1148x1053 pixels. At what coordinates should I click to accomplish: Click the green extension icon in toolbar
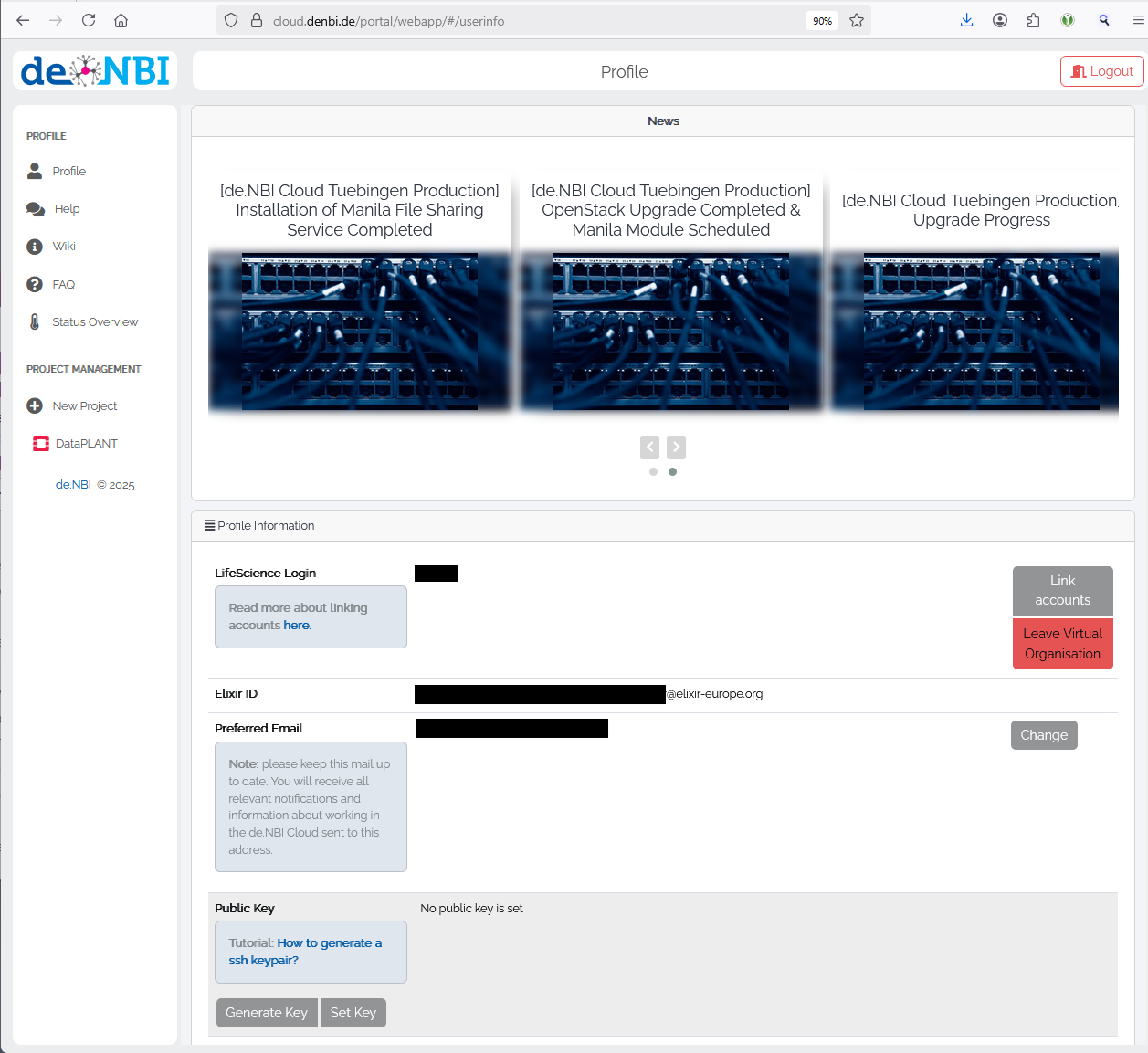1068,20
